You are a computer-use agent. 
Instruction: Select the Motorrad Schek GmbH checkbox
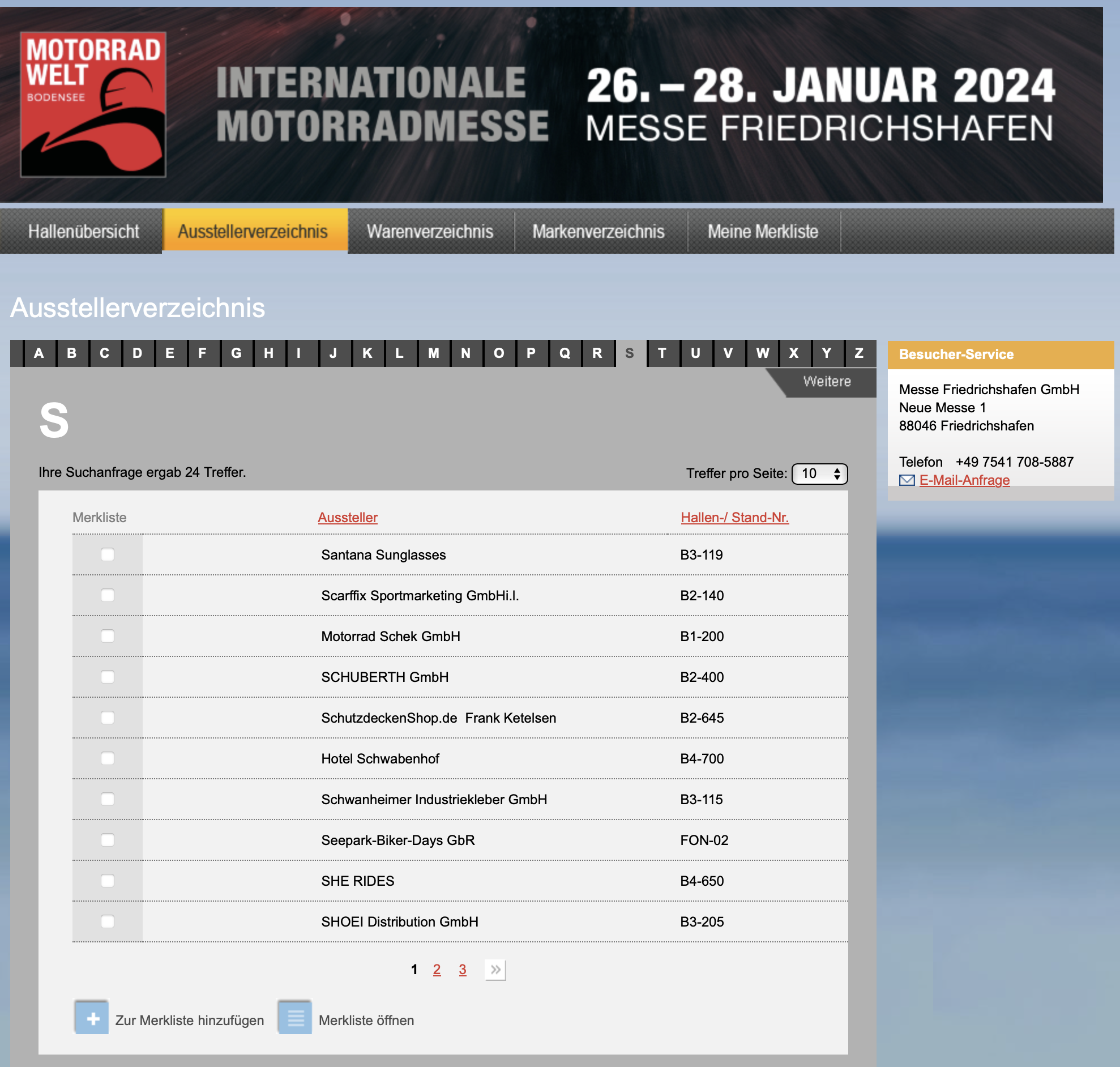108,636
